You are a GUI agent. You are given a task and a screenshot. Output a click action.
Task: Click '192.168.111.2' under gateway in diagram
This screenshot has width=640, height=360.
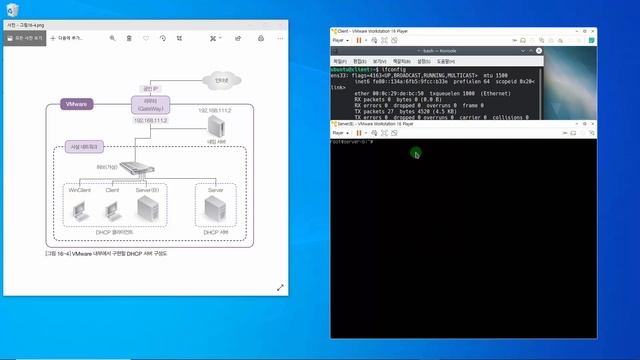[x=151, y=120]
